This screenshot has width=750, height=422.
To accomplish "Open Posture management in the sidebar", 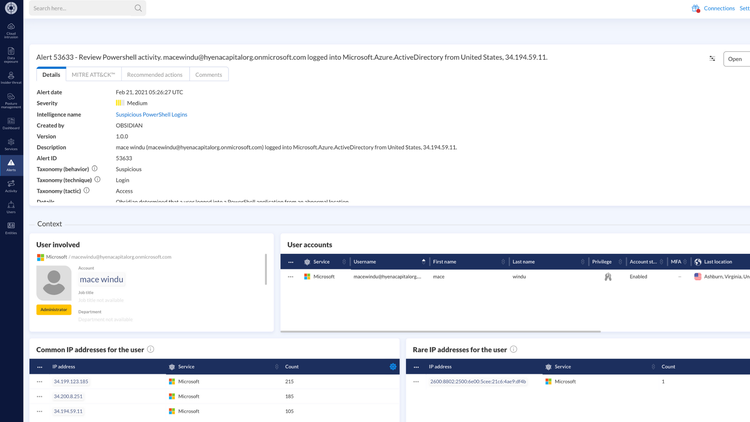I will pos(11,100).
